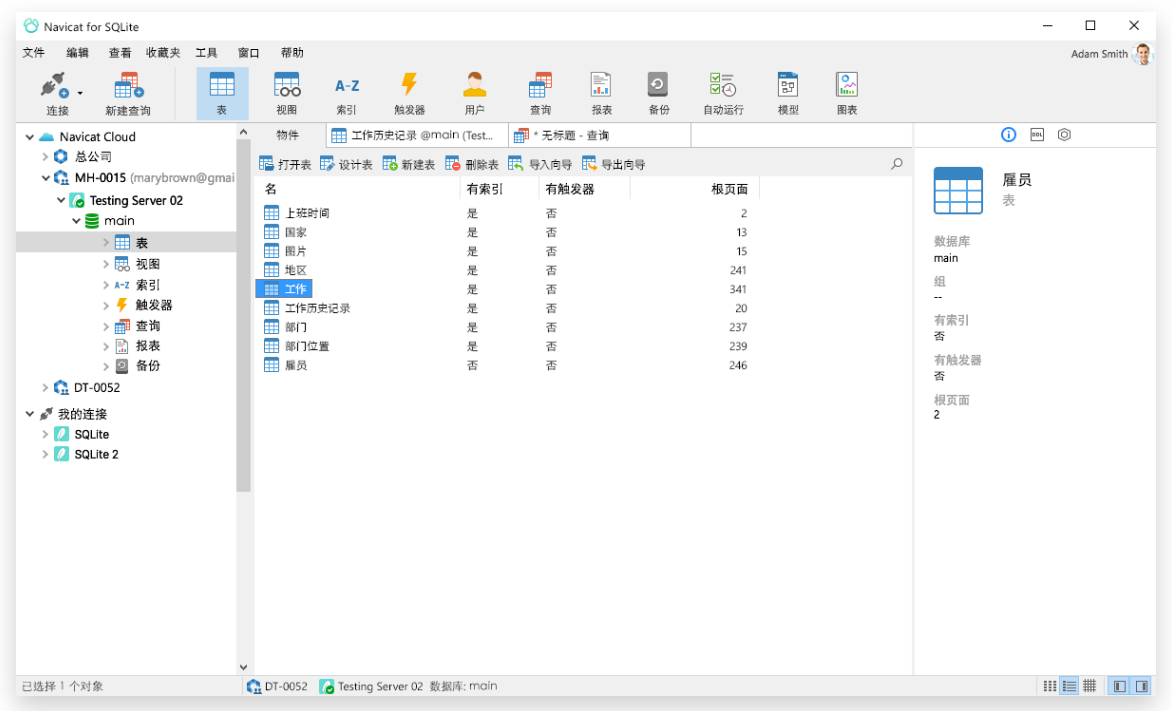Screen dimensions: 1172x711
Task: Open the 查询 query toolbar icon
Action: click(x=540, y=93)
